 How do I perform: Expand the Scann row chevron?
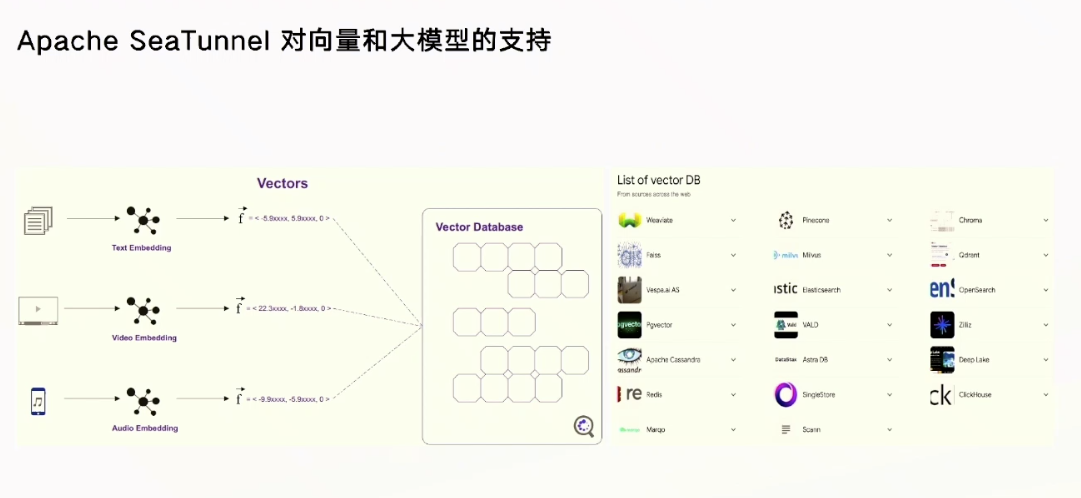coord(889,430)
